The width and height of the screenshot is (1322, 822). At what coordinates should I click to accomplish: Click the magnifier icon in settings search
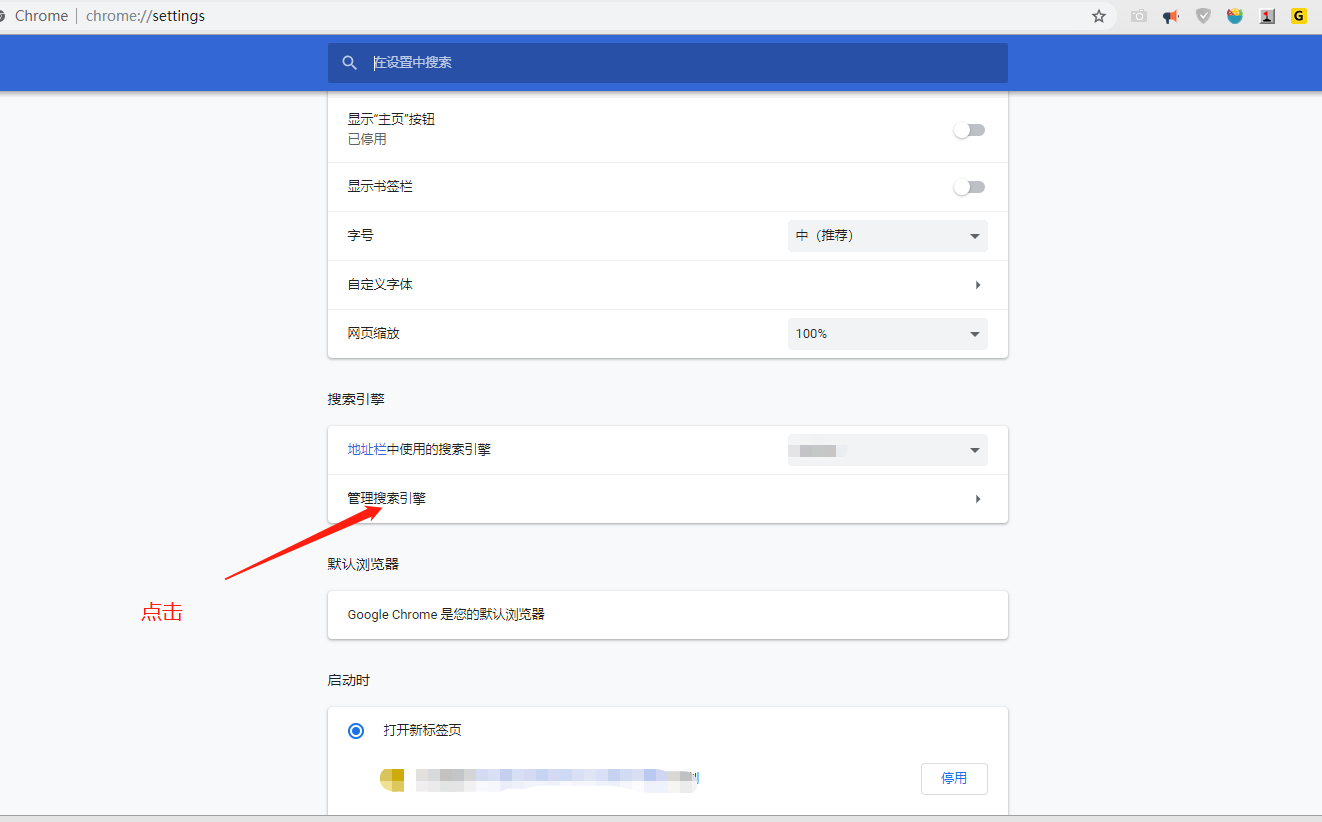tap(350, 63)
